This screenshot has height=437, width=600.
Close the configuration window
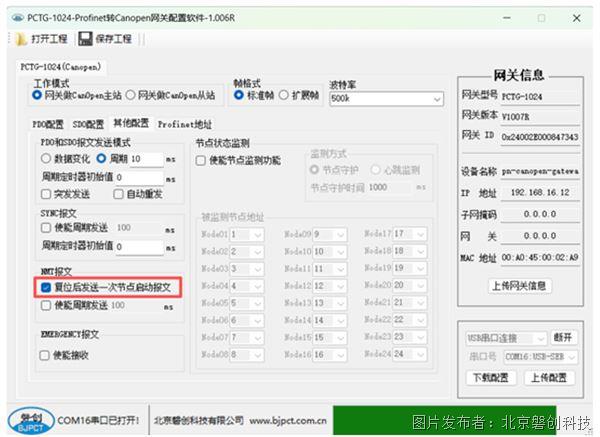coord(577,18)
